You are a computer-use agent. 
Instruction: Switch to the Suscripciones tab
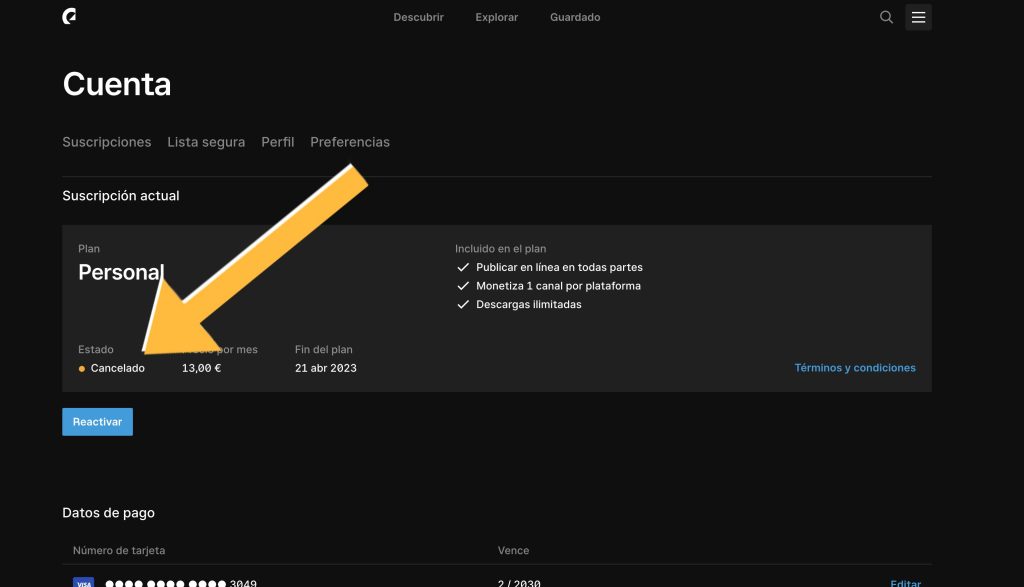click(x=107, y=142)
